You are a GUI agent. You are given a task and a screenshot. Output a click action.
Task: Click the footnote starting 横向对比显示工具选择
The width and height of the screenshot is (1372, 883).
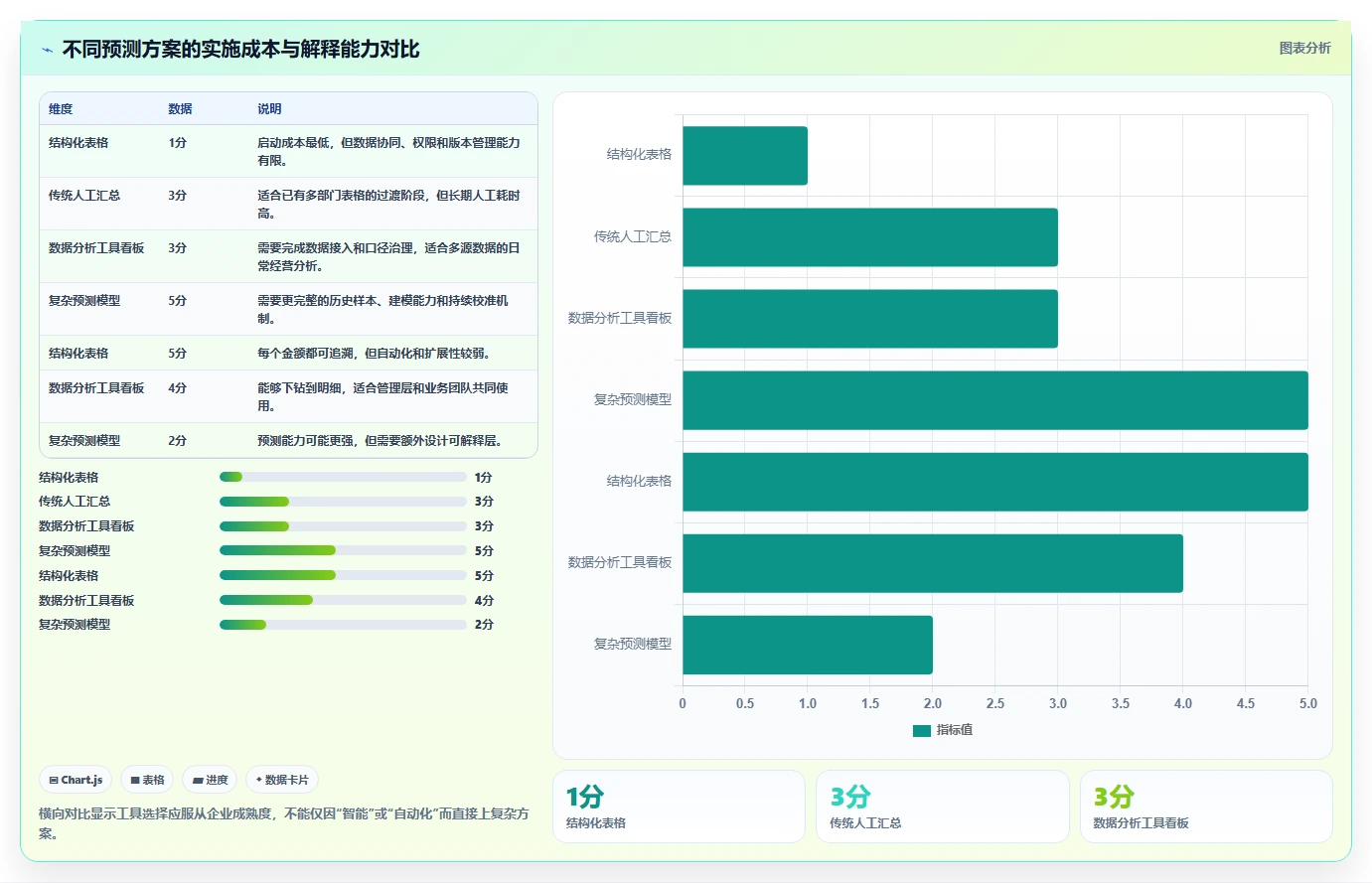(x=284, y=823)
